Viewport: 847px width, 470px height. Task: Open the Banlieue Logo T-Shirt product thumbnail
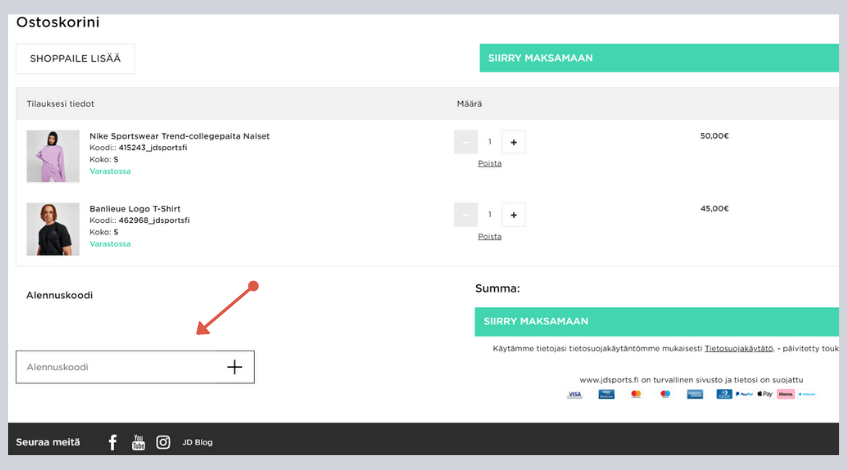click(x=53, y=229)
